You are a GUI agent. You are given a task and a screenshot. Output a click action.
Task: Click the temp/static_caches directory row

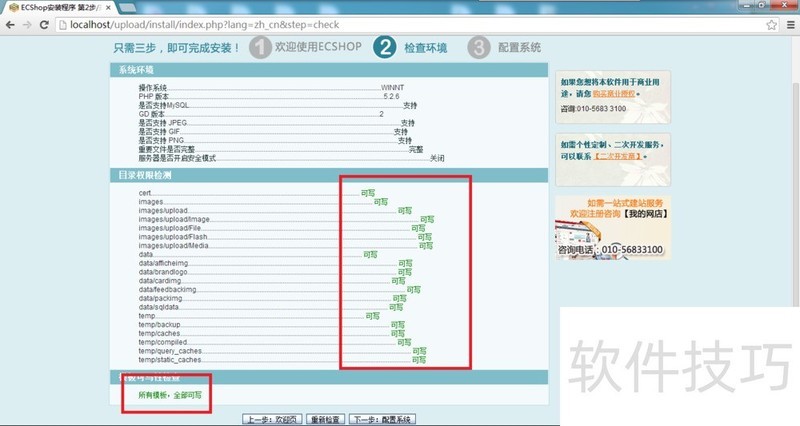pos(282,360)
